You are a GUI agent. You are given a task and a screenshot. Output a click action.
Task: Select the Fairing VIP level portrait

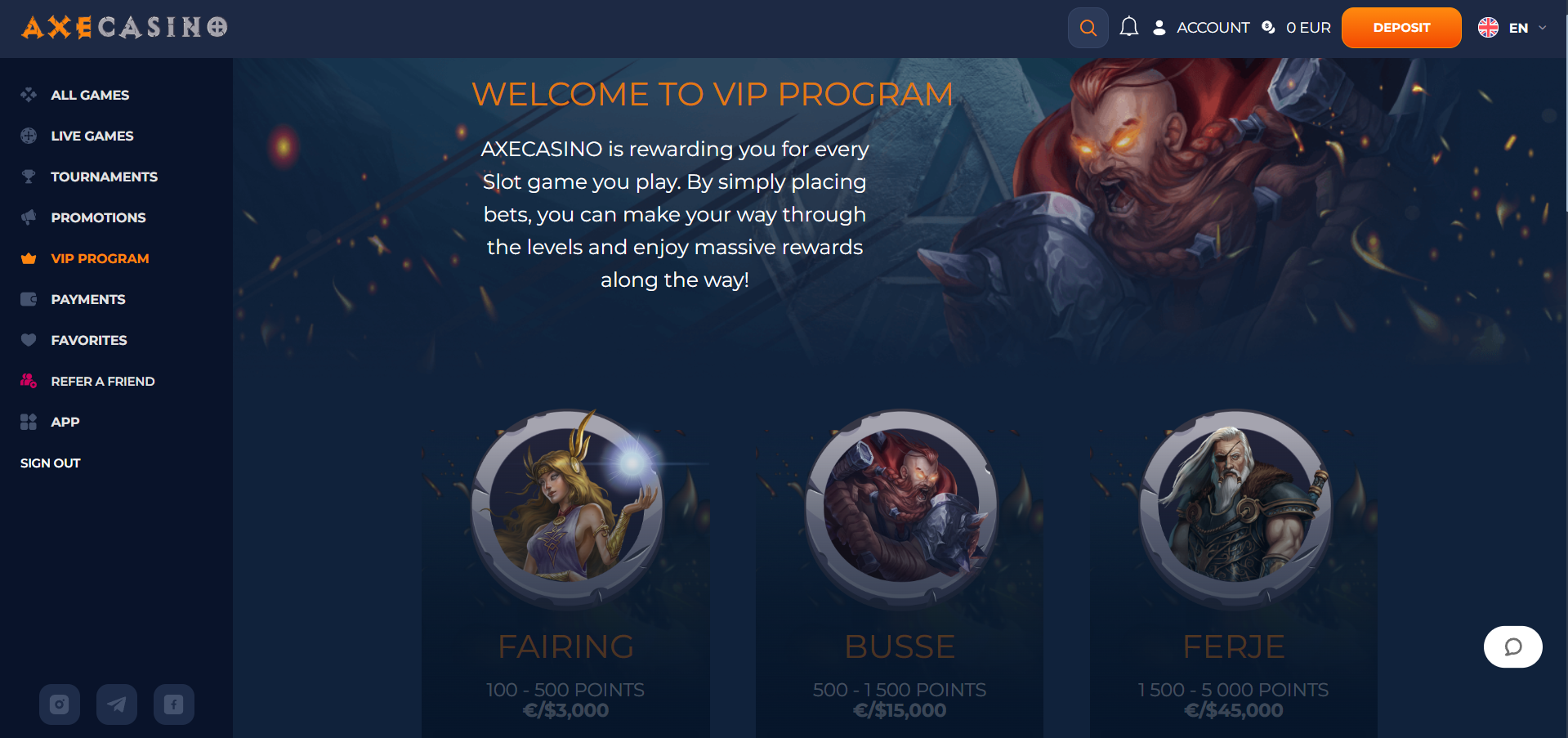click(x=567, y=507)
